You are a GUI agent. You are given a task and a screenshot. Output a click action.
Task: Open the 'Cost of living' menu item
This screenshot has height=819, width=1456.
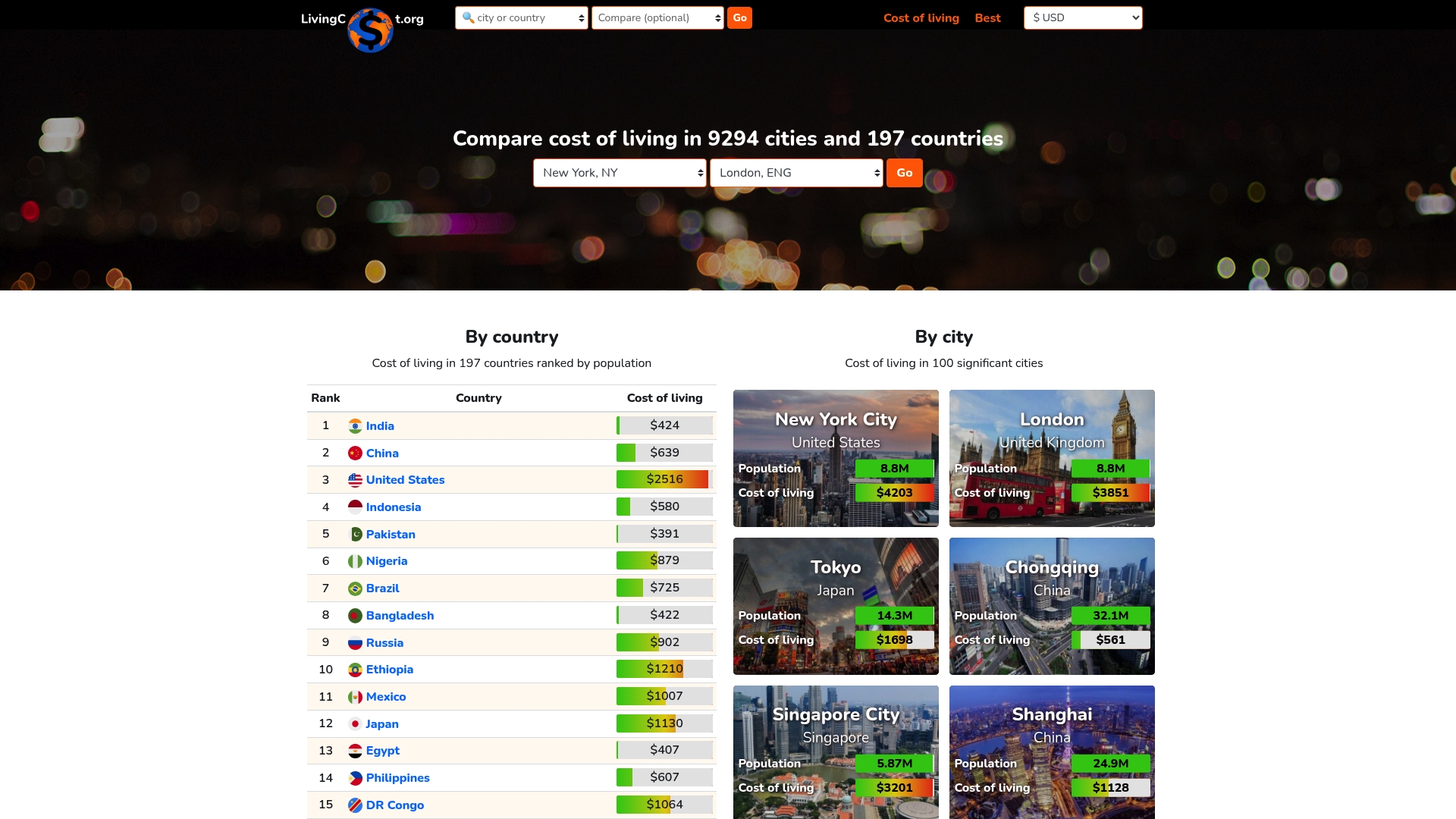[x=921, y=17]
